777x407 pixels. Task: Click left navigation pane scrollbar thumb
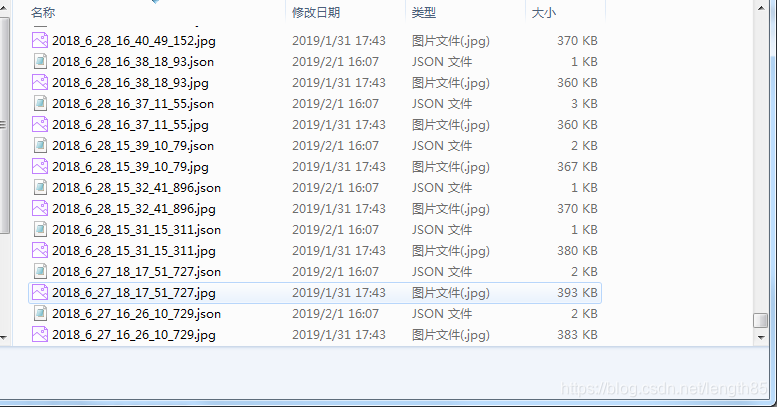pos(3,125)
